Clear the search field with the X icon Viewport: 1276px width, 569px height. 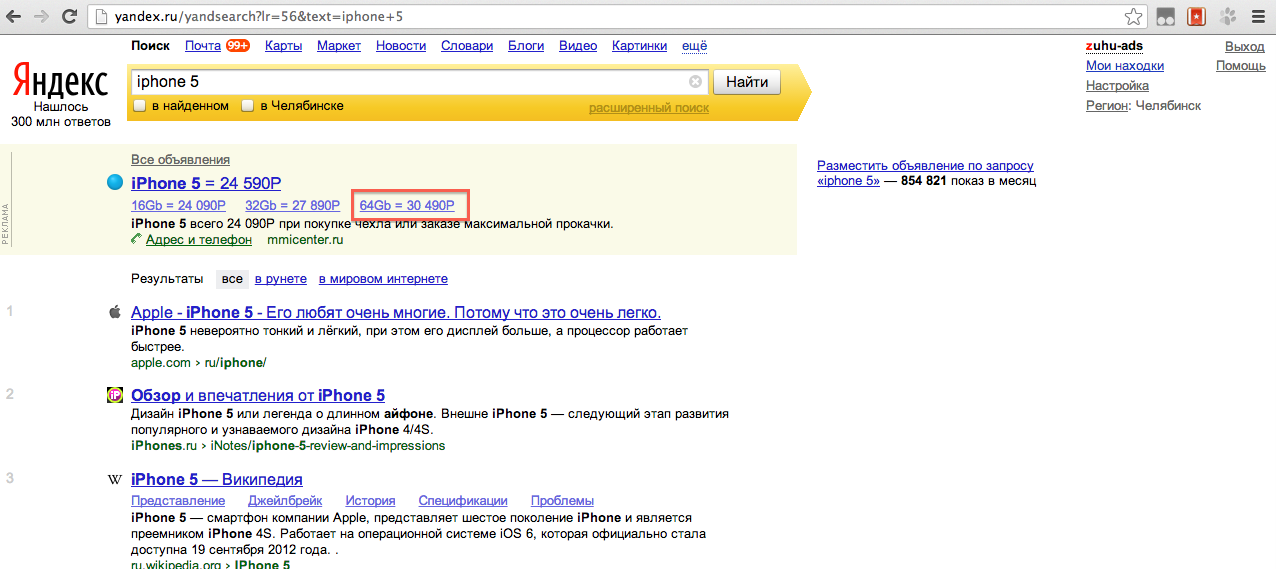click(695, 82)
